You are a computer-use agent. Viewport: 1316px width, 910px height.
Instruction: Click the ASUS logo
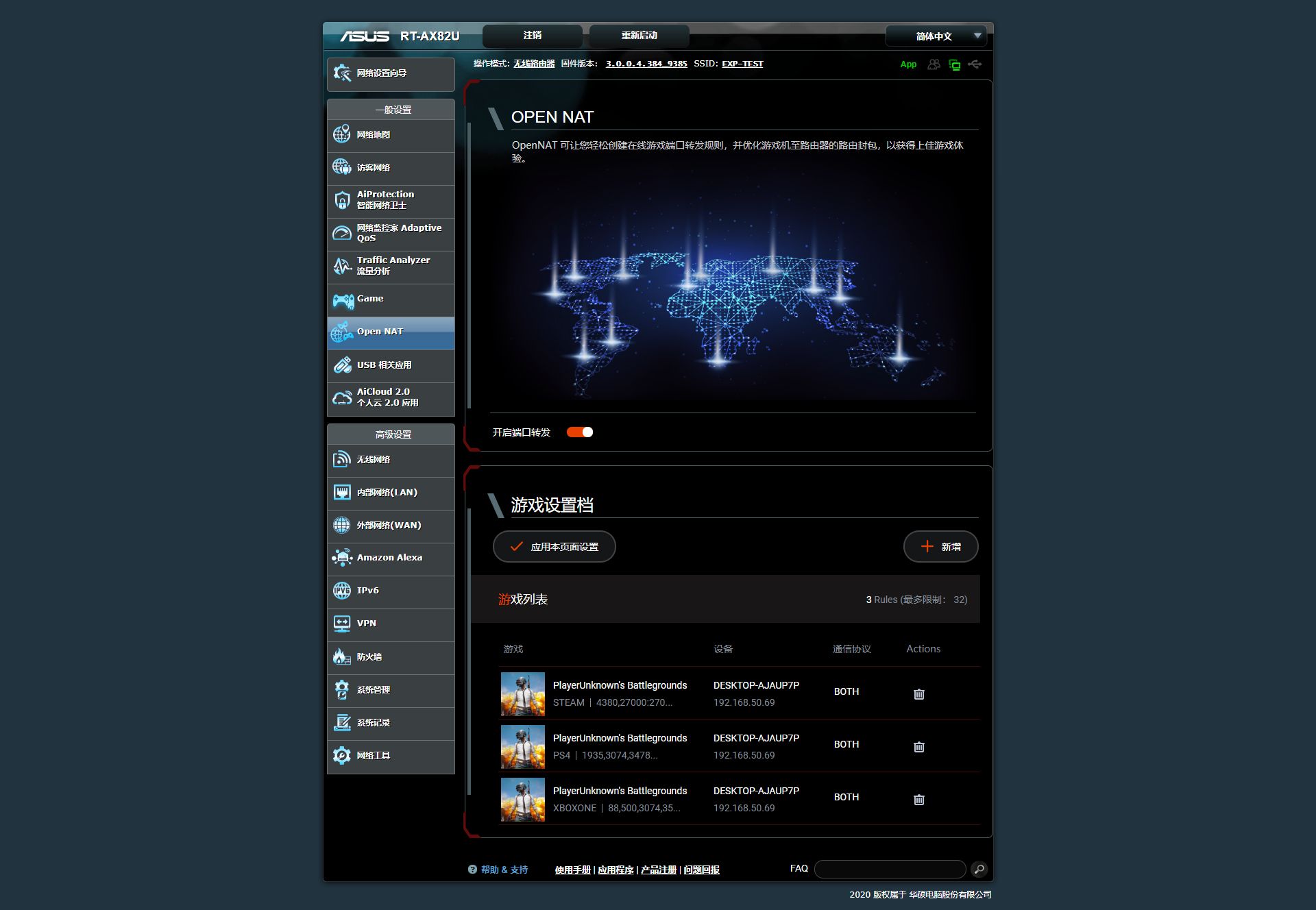(365, 36)
